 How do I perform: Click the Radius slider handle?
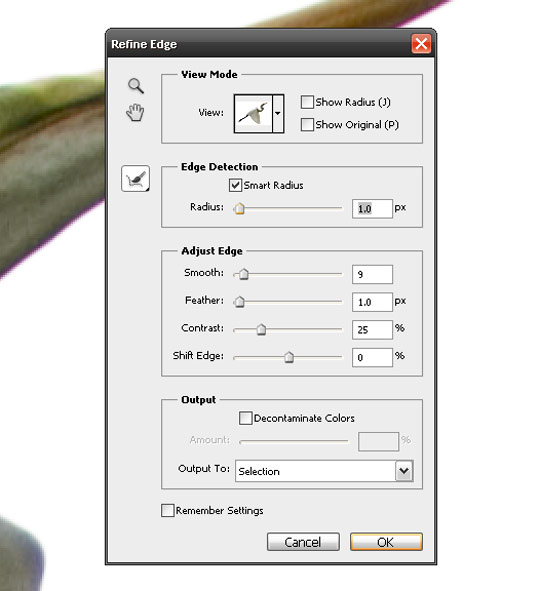pyautogui.click(x=239, y=208)
